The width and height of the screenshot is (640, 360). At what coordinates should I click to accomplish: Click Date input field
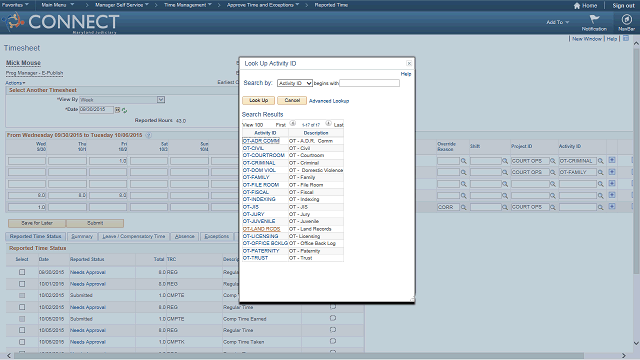(x=96, y=109)
